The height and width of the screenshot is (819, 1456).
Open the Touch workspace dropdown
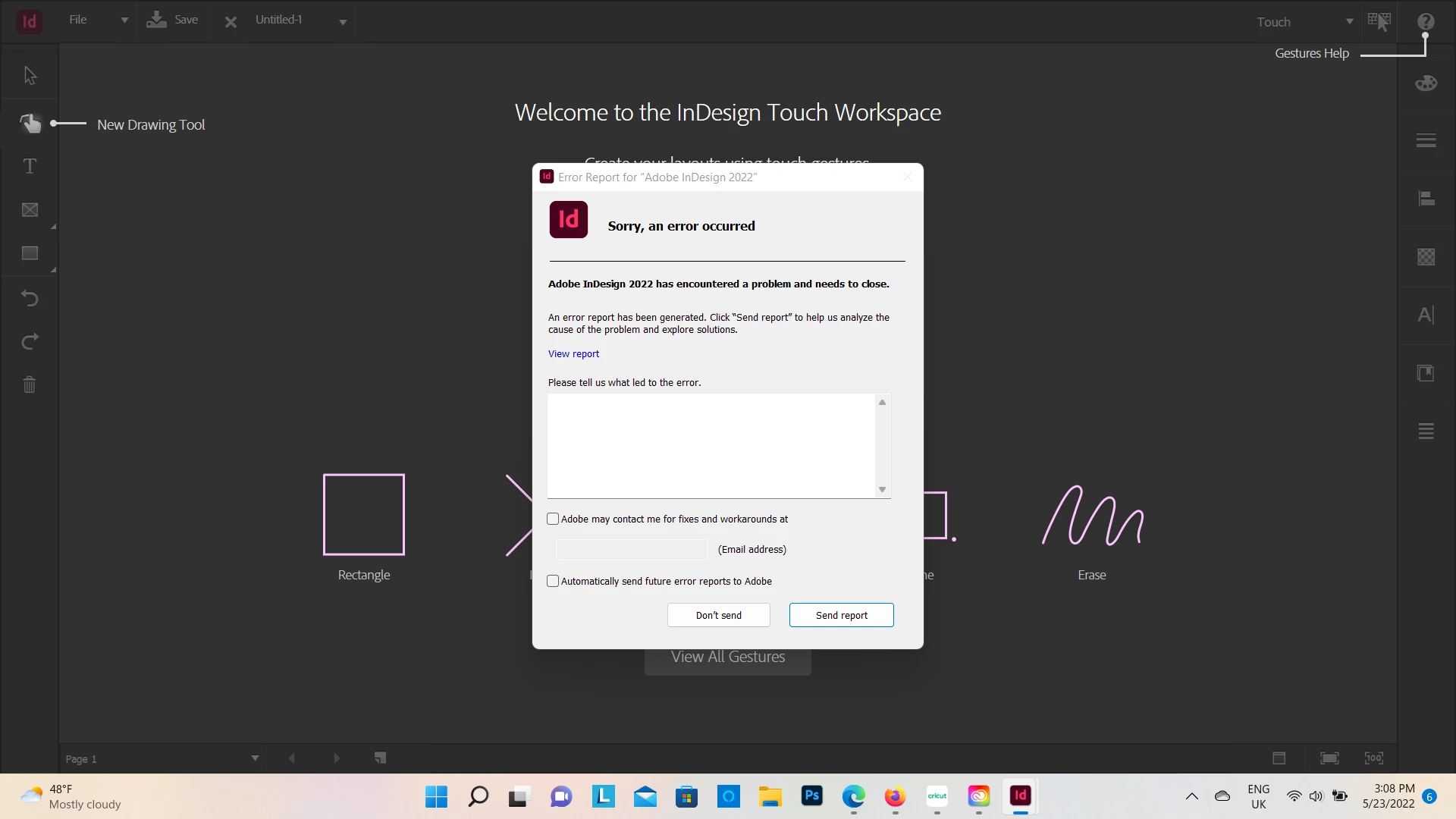pos(1349,22)
